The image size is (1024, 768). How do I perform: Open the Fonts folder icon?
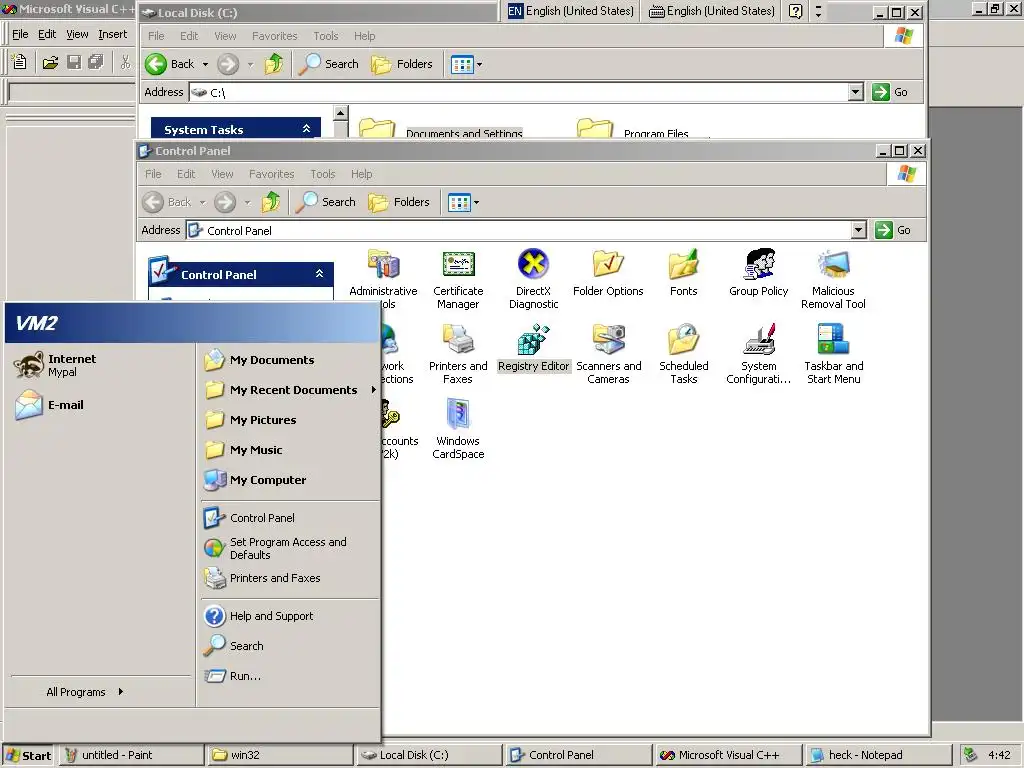(x=683, y=273)
